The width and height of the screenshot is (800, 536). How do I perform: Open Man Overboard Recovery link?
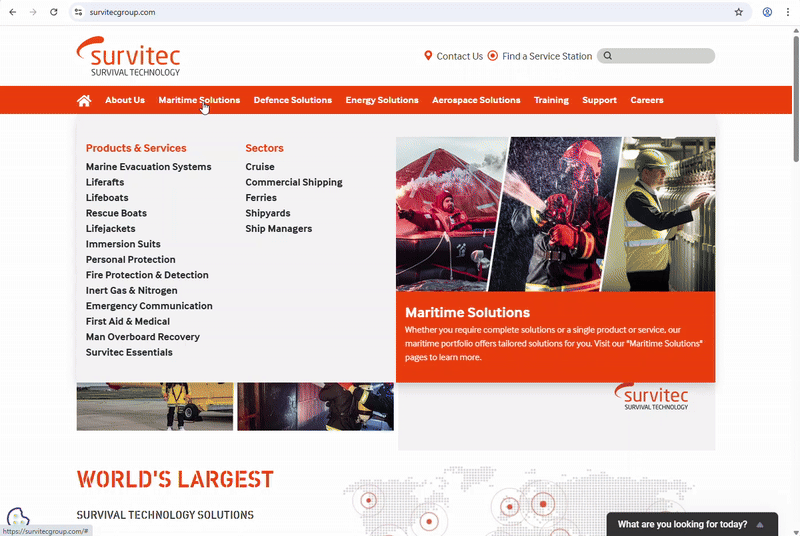click(x=142, y=337)
